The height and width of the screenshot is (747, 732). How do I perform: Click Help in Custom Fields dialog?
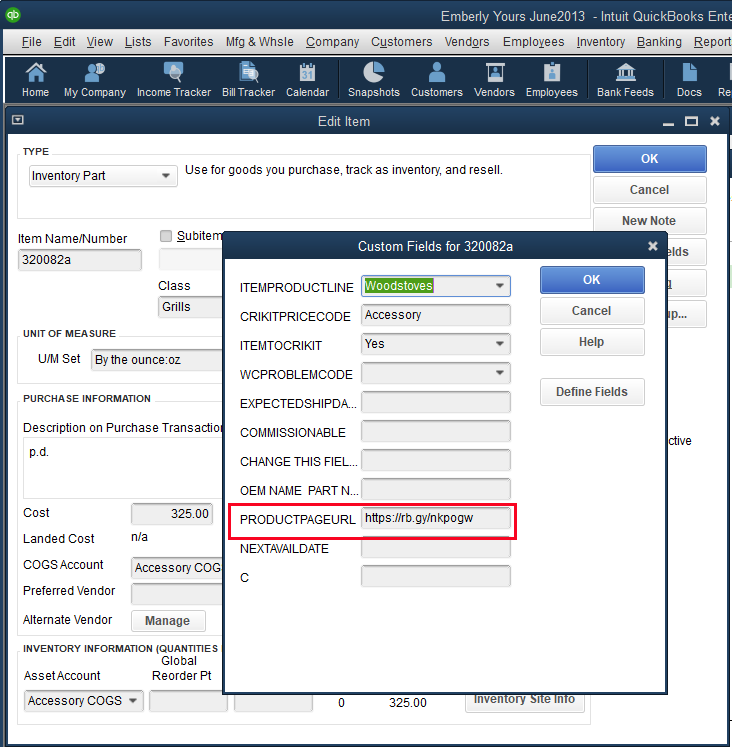point(592,342)
